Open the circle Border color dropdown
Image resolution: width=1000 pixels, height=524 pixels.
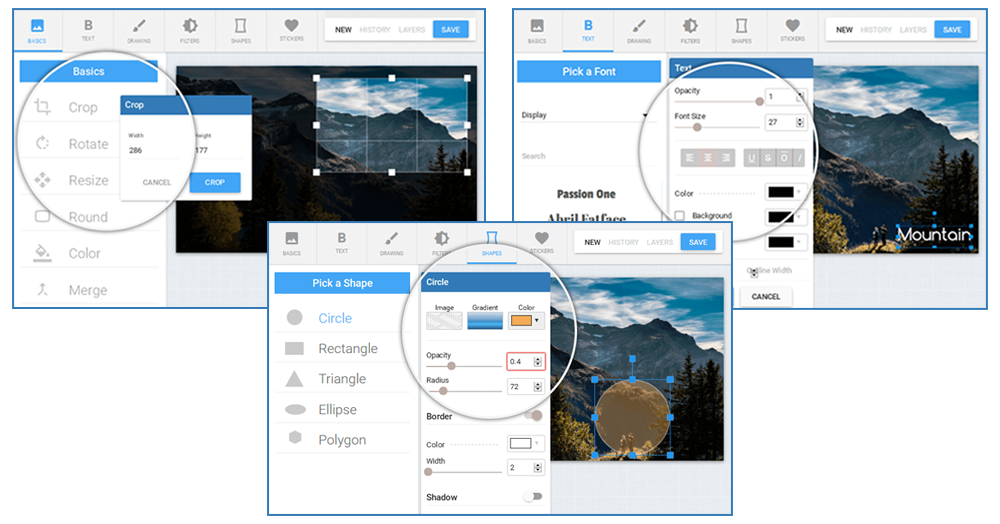coord(525,443)
